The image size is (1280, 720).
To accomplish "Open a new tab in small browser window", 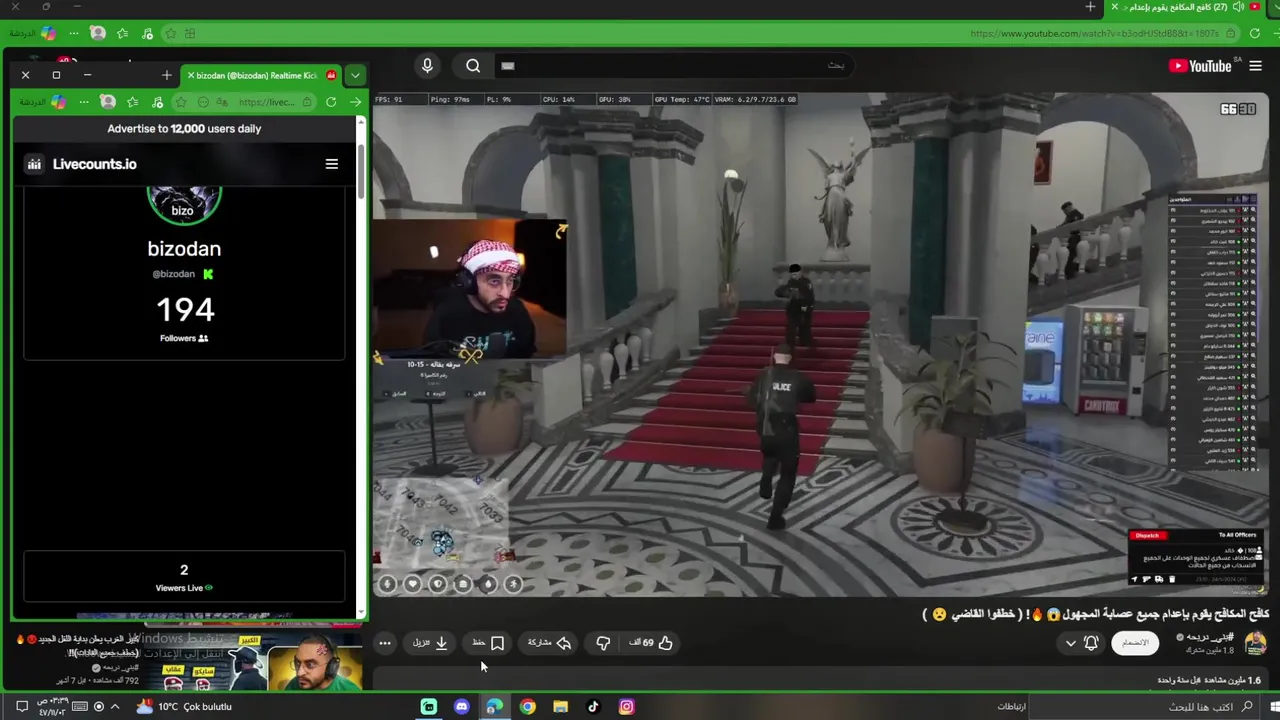I will pos(166,75).
